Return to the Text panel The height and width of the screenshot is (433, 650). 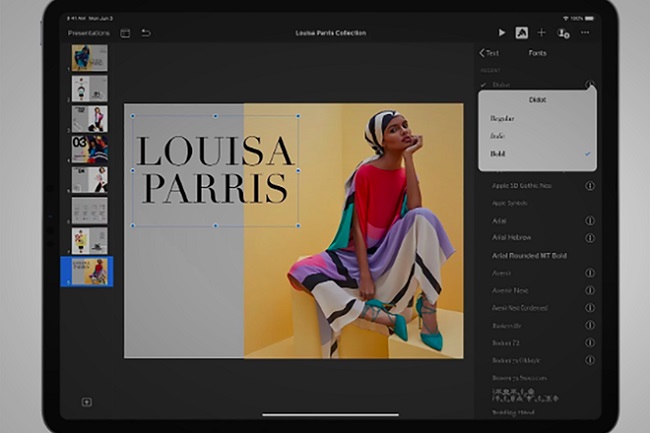tap(489, 53)
